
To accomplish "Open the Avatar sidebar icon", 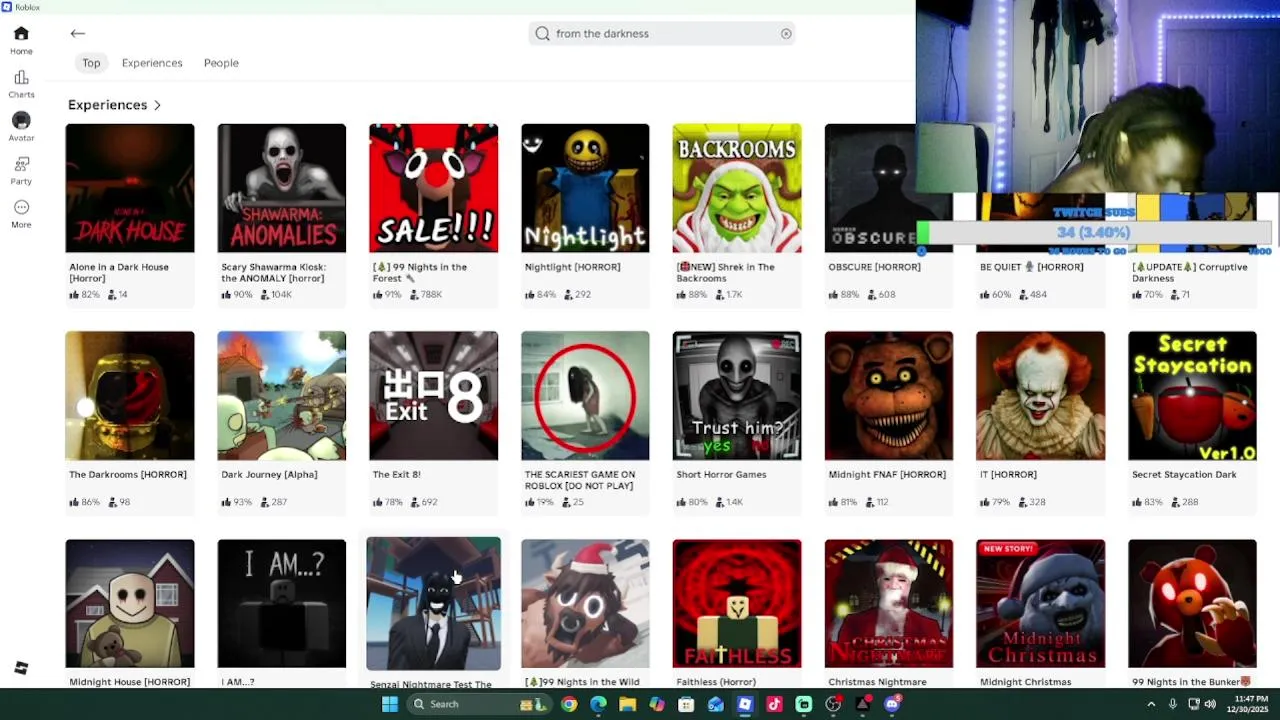I will point(21,127).
